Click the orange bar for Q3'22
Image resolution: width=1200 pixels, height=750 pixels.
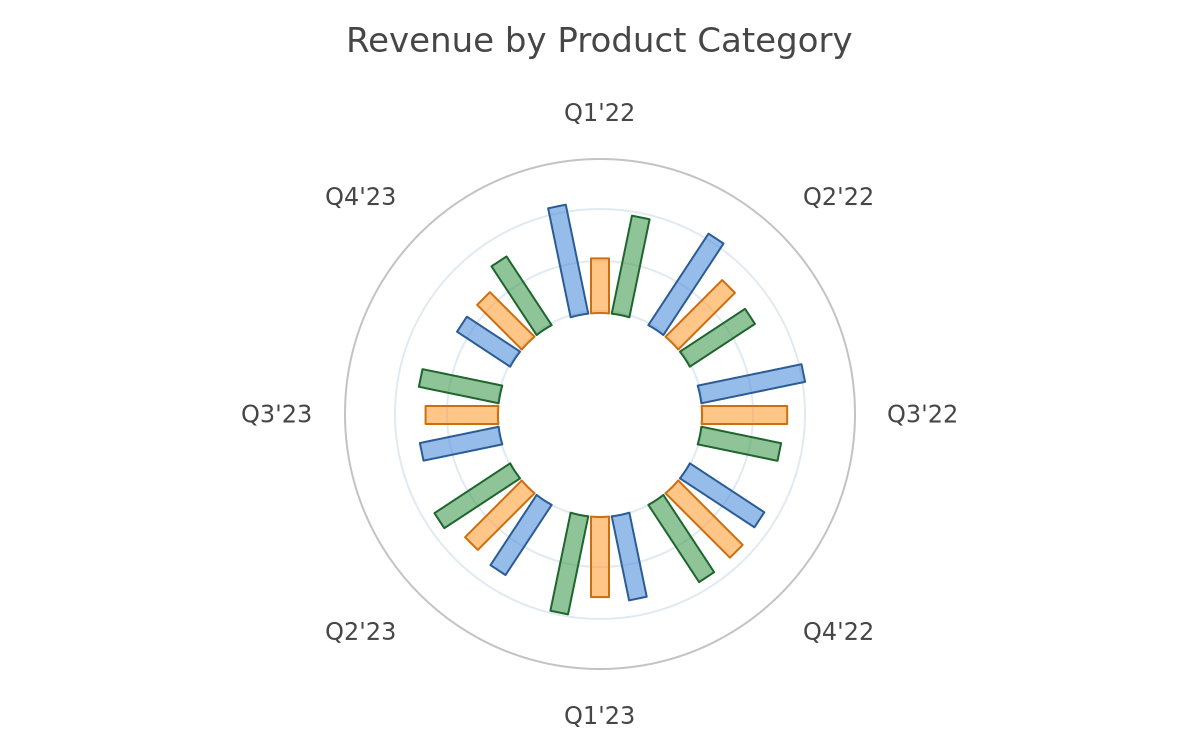(744, 415)
